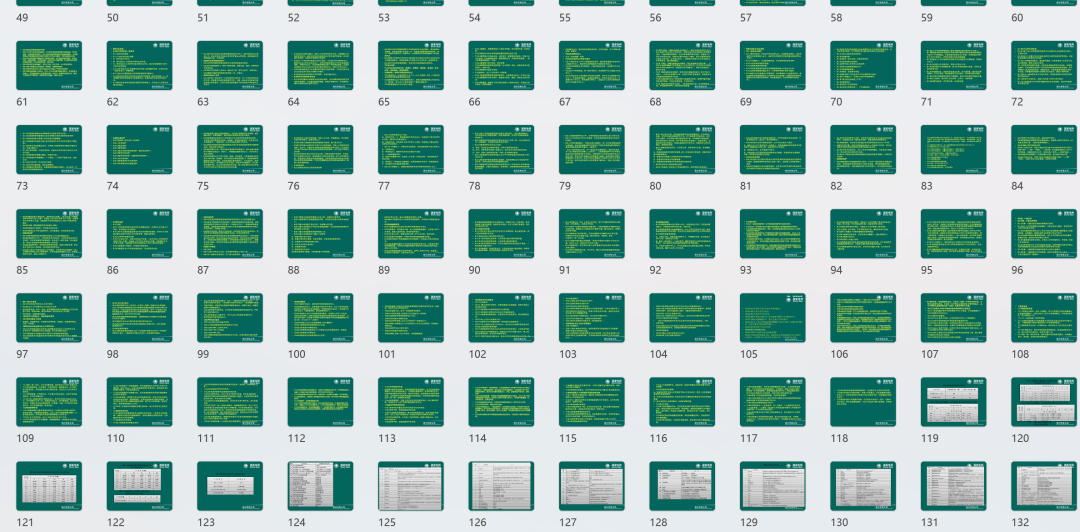The height and width of the screenshot is (532, 1080).
Task: Select table slide 122 thumbnail
Action: (x=139, y=486)
